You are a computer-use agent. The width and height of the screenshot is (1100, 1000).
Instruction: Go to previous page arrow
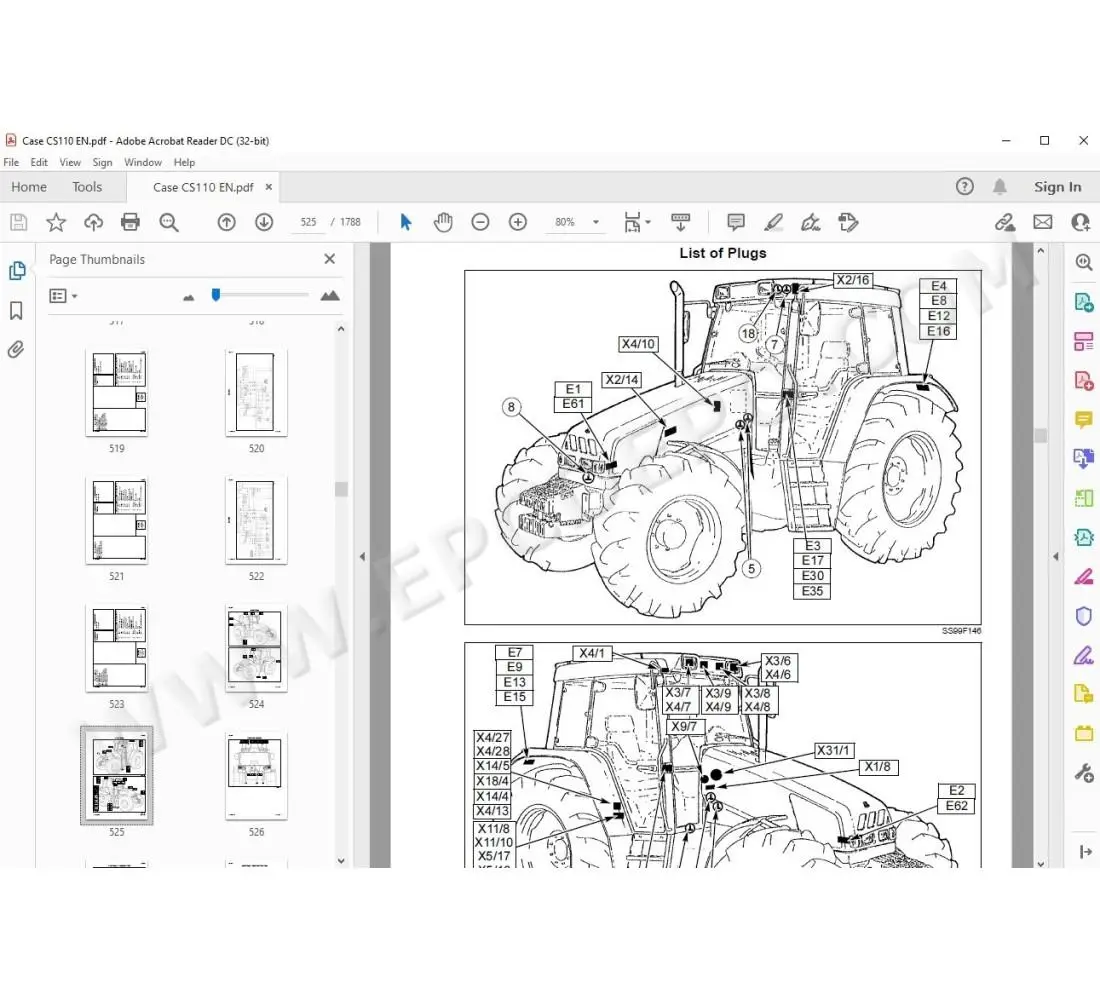227,222
